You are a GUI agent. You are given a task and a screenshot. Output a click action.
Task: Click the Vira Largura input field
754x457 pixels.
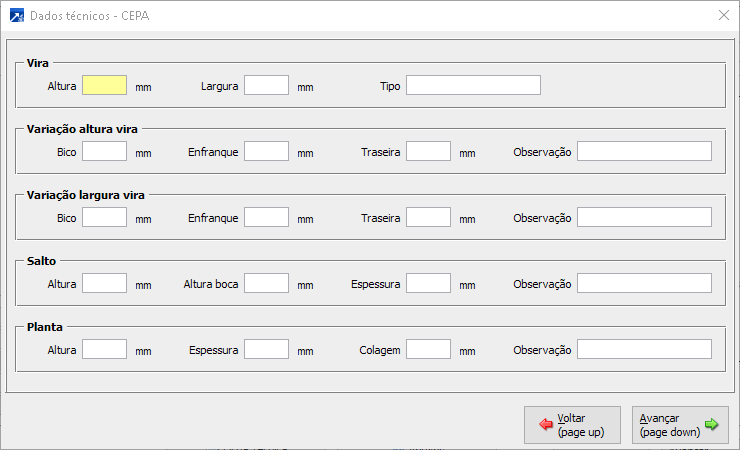coord(266,86)
